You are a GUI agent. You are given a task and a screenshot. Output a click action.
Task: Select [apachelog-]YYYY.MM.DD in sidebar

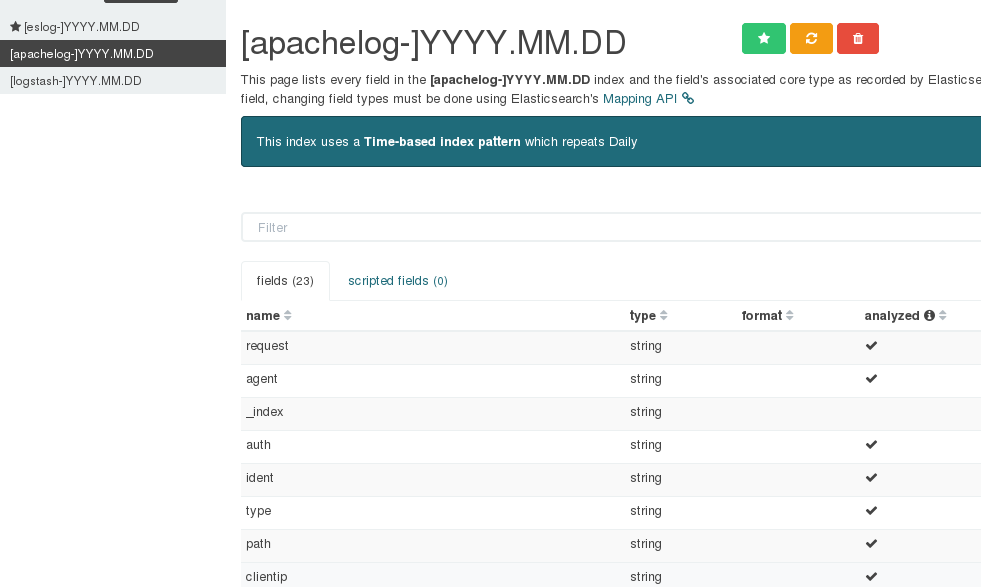coord(113,54)
